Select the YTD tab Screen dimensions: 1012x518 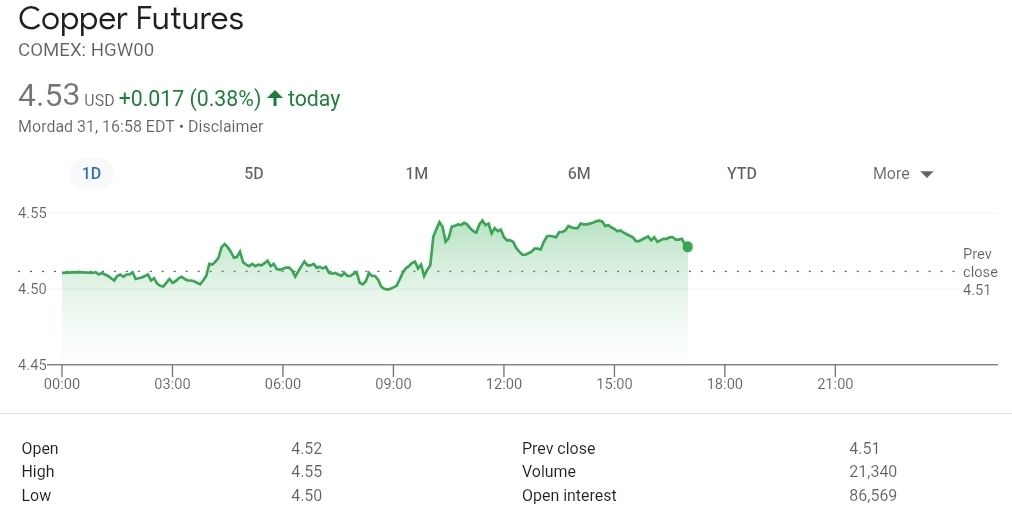(x=741, y=173)
